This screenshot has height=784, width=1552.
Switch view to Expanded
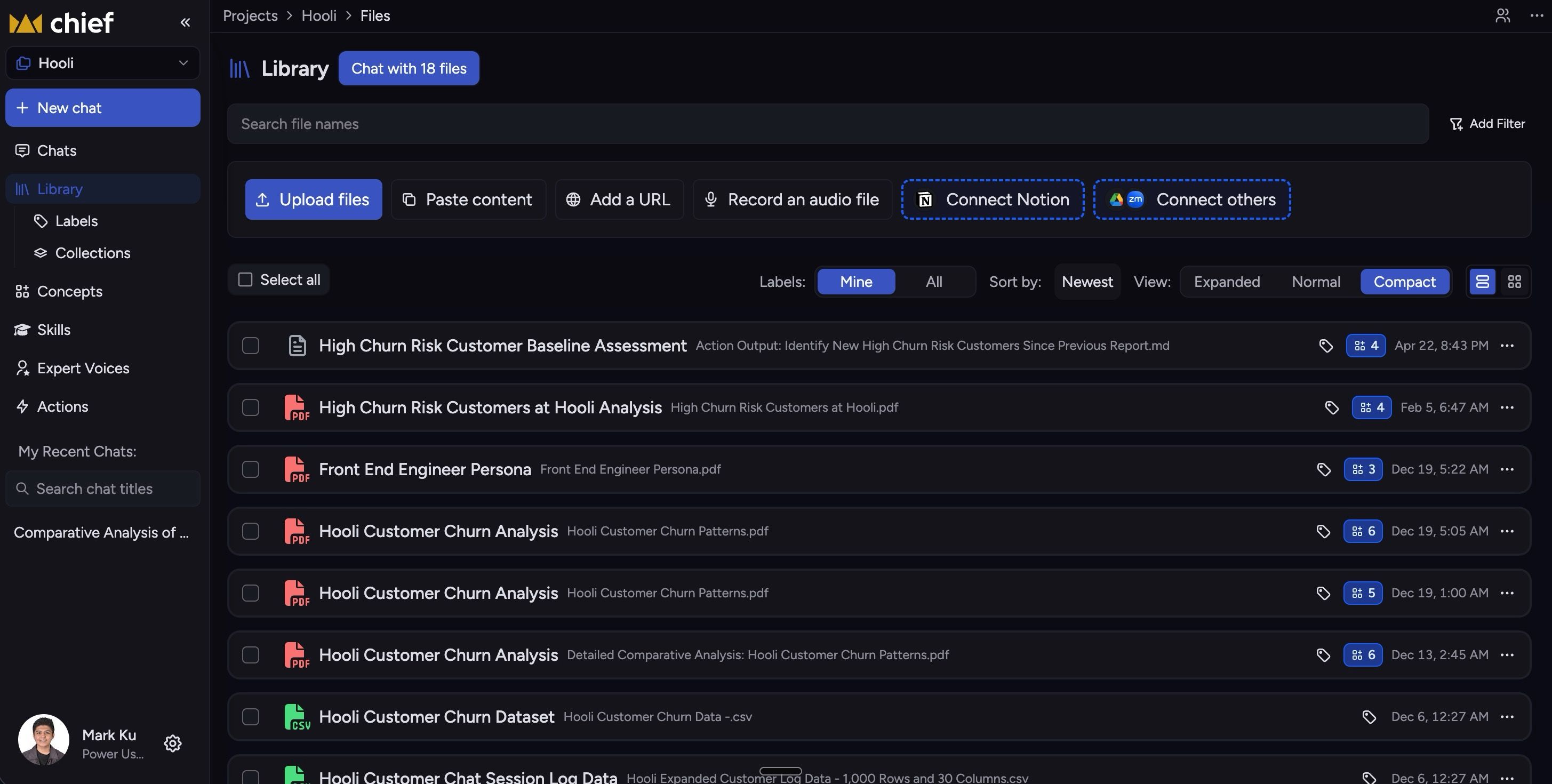(1227, 282)
